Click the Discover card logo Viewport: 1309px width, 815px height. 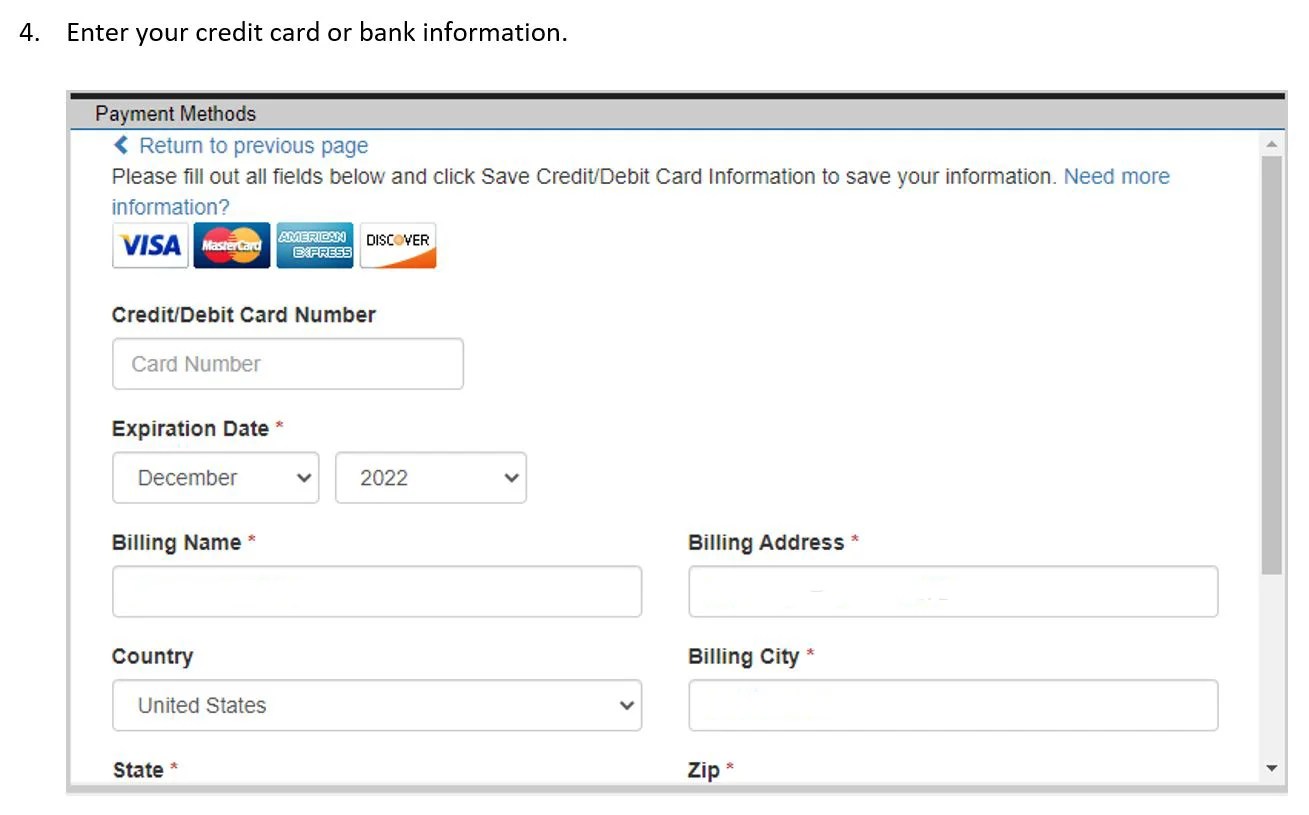tap(397, 245)
